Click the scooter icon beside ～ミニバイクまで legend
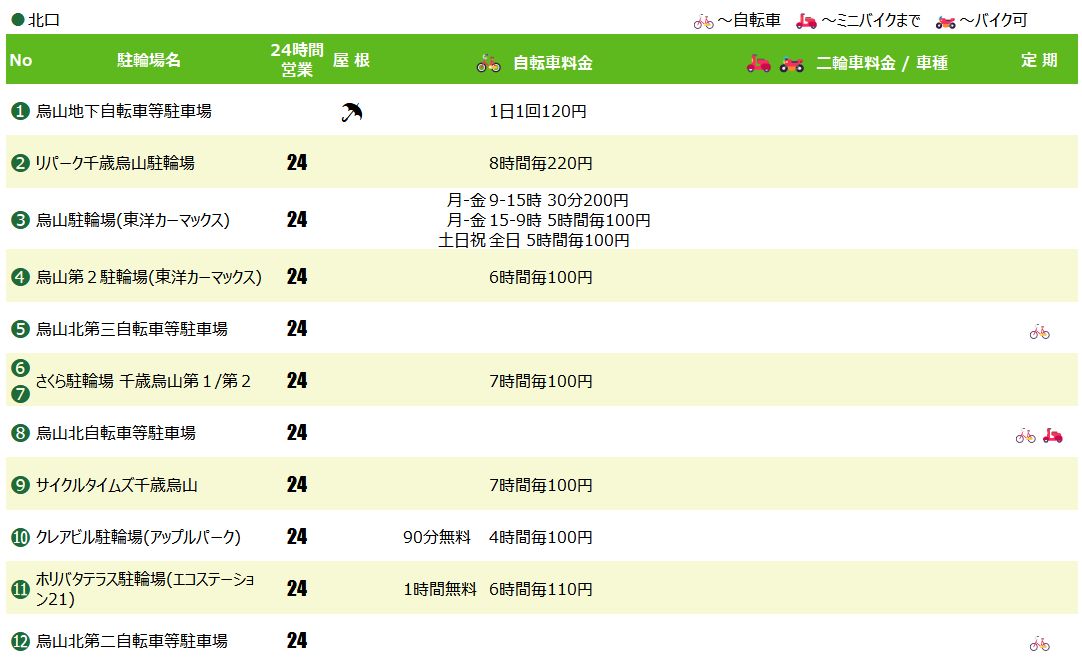 click(807, 21)
